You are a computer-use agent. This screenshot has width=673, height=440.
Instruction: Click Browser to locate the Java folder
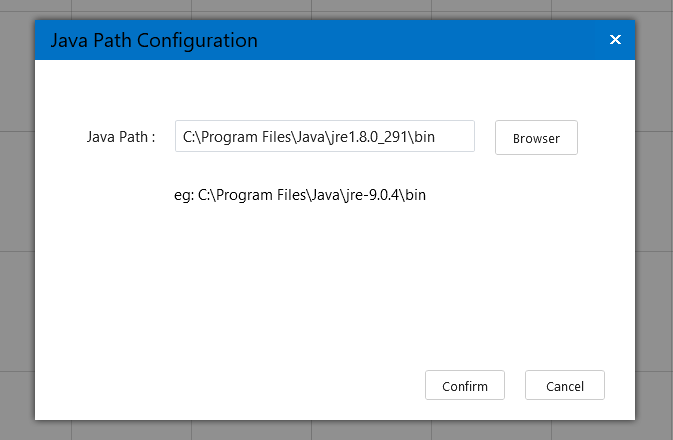pos(536,137)
